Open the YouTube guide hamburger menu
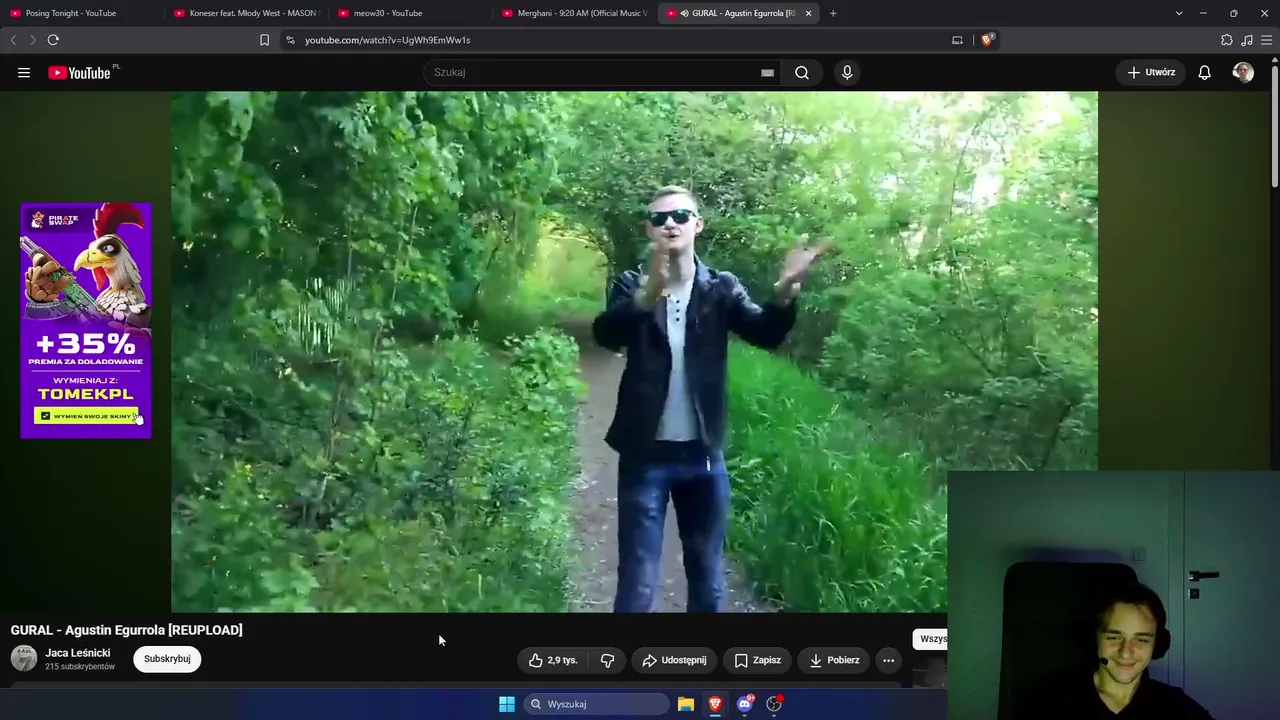 pyautogui.click(x=24, y=72)
